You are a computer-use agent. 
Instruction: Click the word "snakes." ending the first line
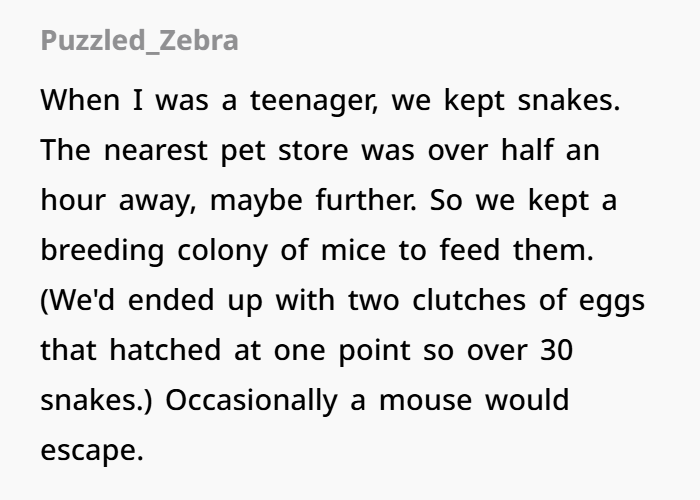(569, 100)
